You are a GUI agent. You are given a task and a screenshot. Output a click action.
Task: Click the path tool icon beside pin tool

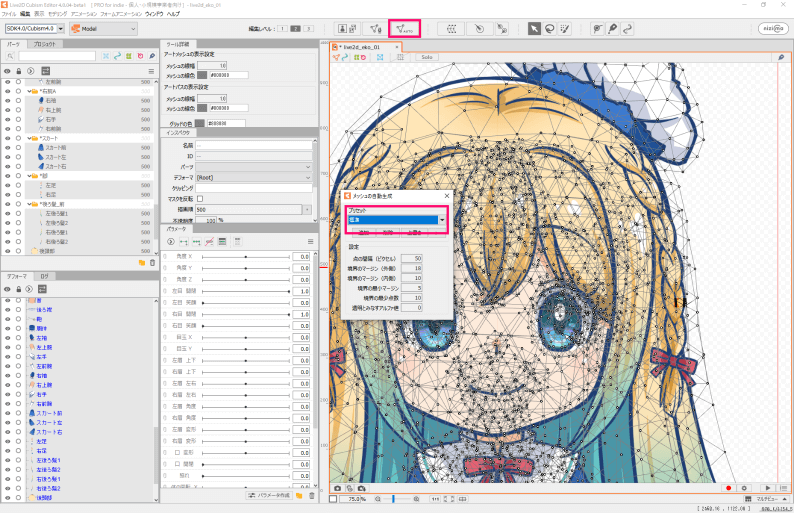click(627, 29)
